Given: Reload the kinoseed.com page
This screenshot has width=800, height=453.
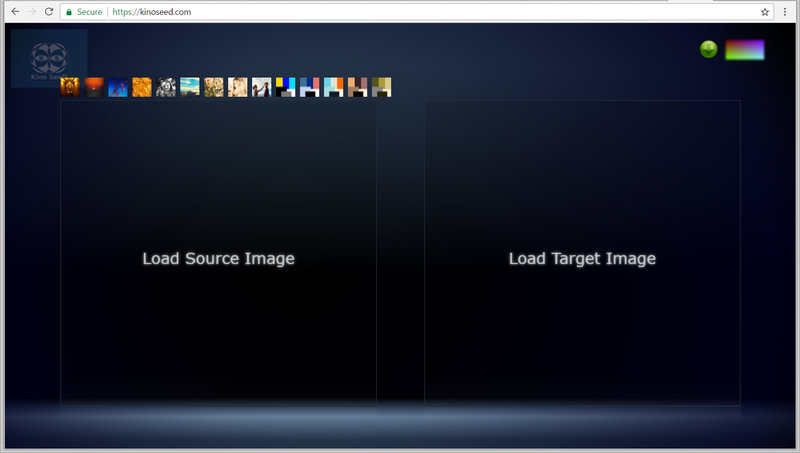Looking at the screenshot, I should [x=49, y=12].
